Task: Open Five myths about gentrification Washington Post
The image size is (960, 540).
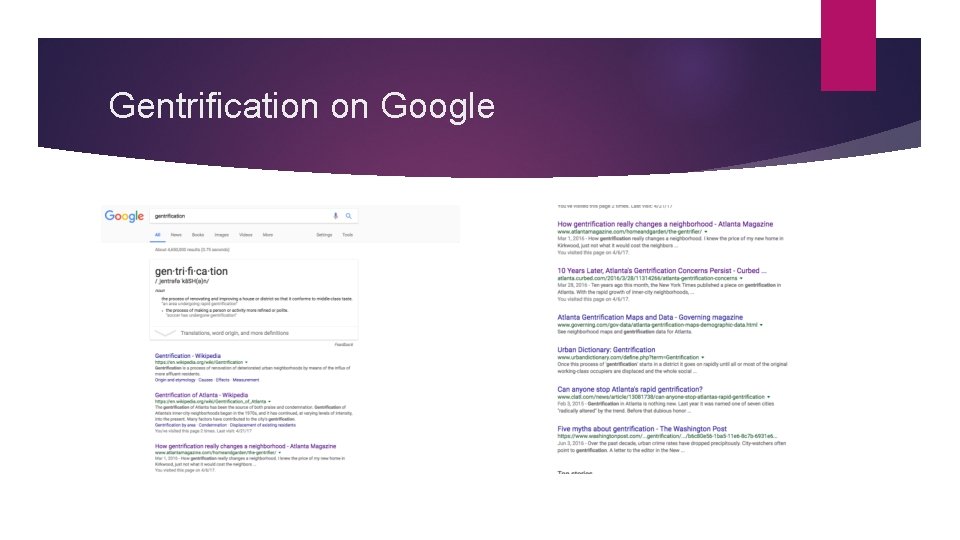Action: tap(642, 429)
